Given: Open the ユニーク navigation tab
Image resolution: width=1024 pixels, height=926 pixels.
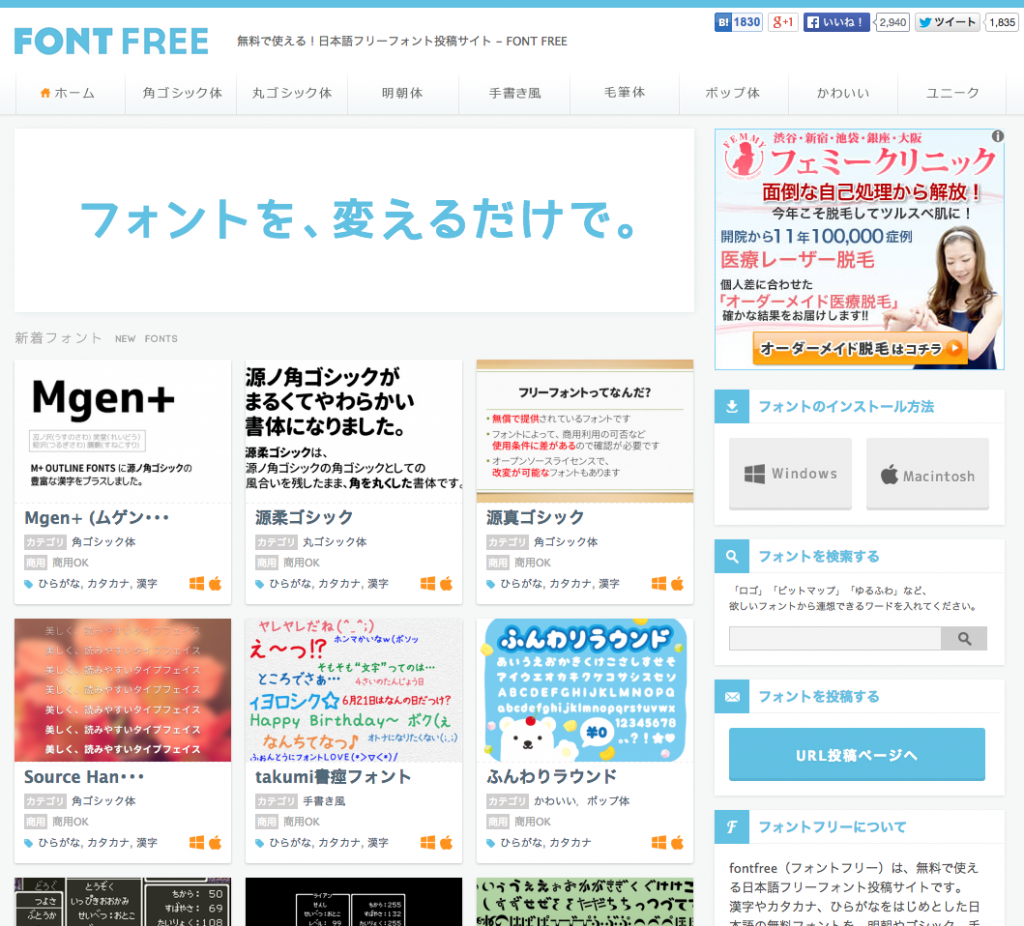Looking at the screenshot, I should 953,93.
